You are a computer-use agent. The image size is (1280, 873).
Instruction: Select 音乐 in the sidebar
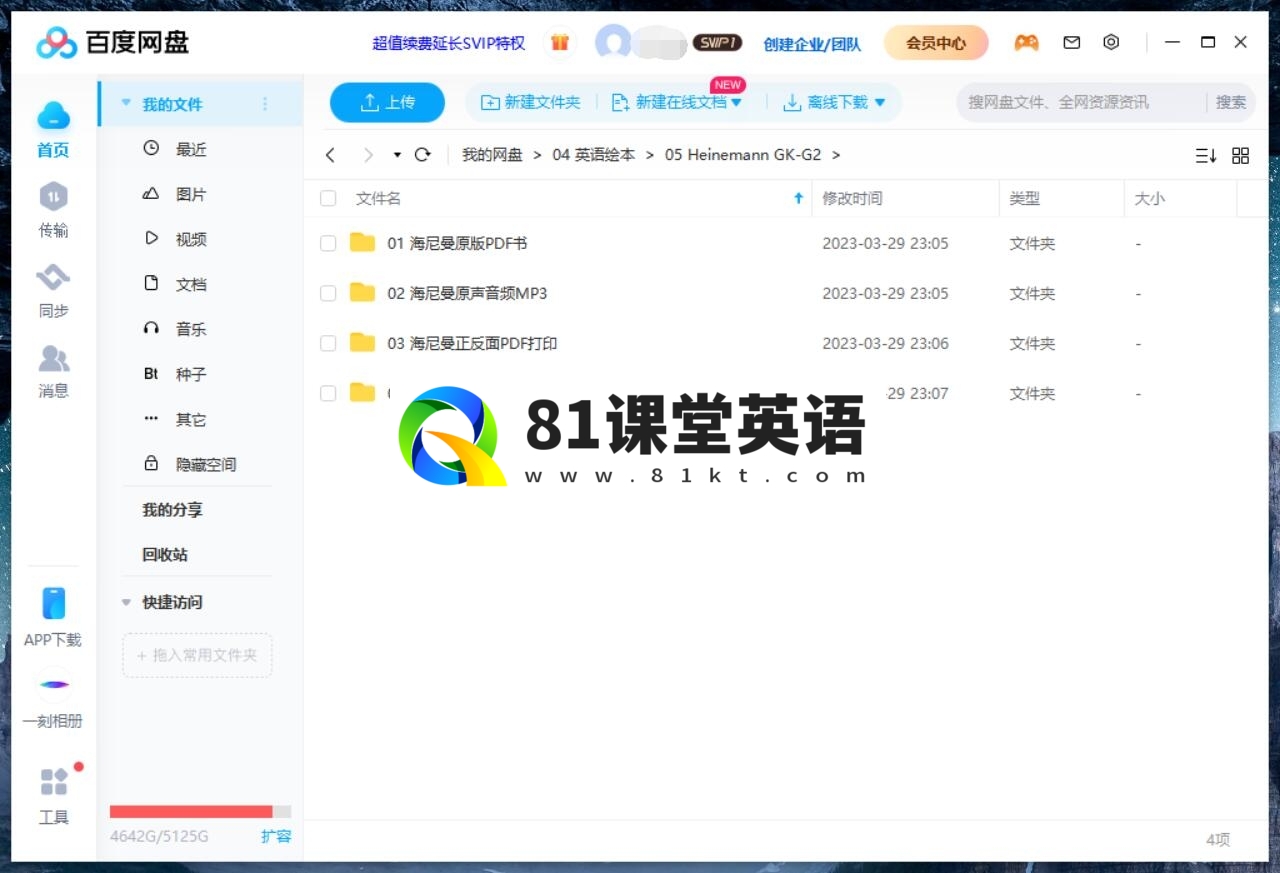191,329
